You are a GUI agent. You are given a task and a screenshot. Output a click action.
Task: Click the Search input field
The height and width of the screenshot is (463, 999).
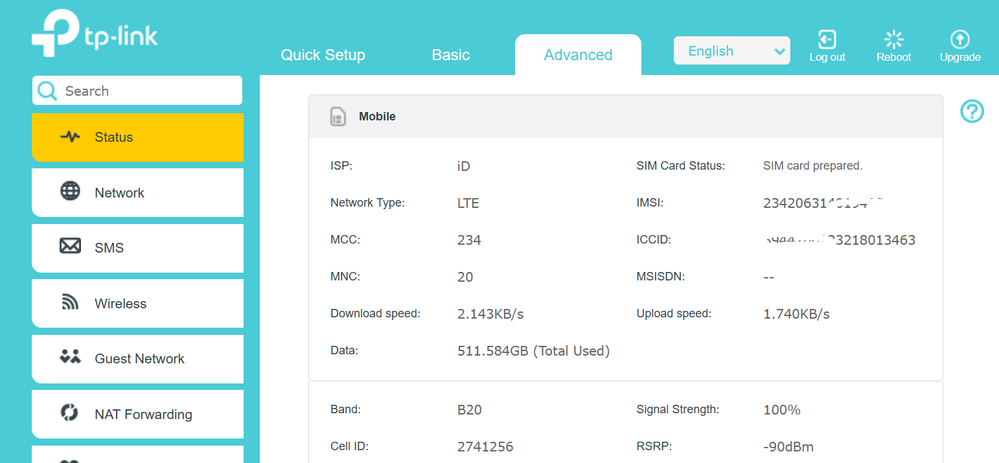pos(137,90)
